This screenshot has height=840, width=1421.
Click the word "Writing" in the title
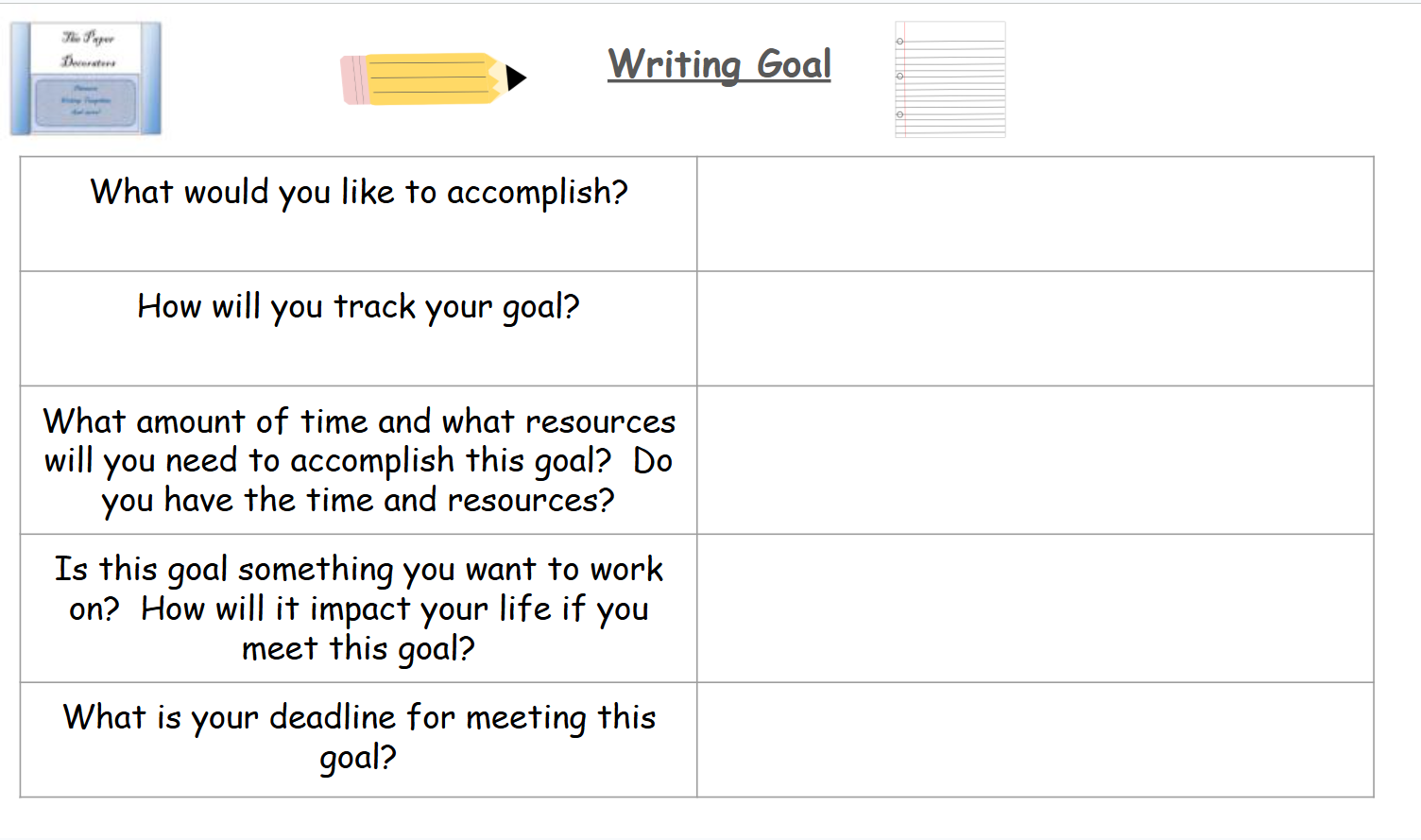pos(674,64)
